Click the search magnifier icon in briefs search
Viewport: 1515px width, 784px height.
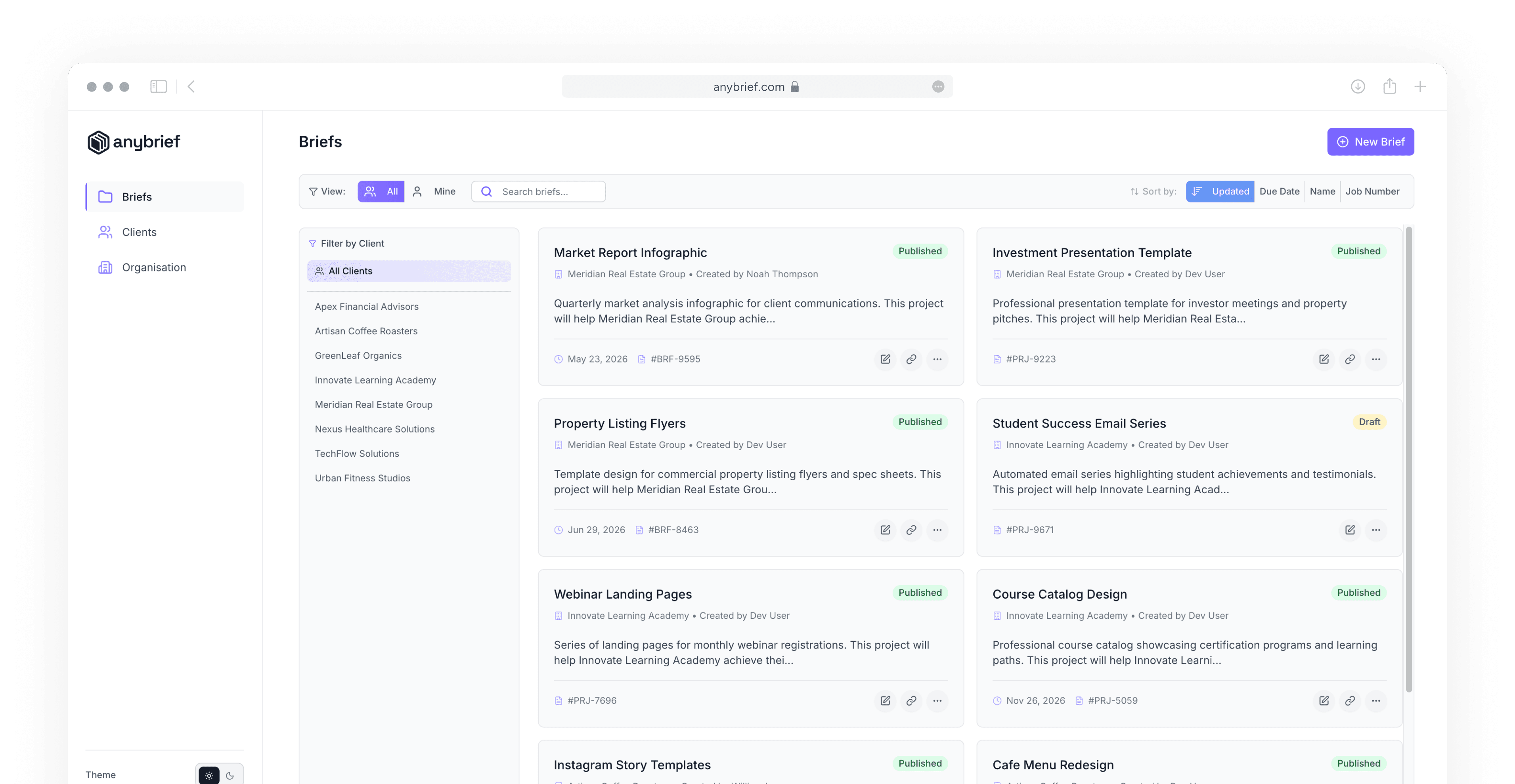tap(486, 191)
